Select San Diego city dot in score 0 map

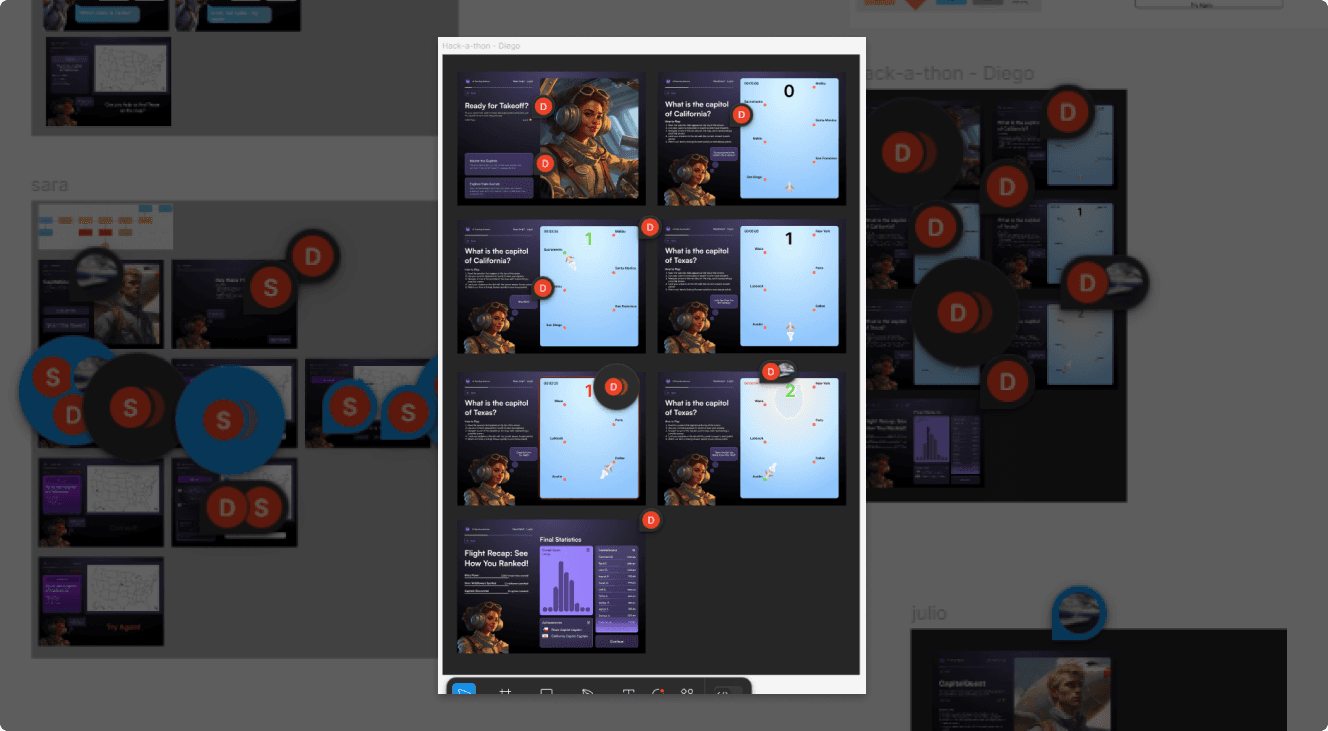click(765, 178)
